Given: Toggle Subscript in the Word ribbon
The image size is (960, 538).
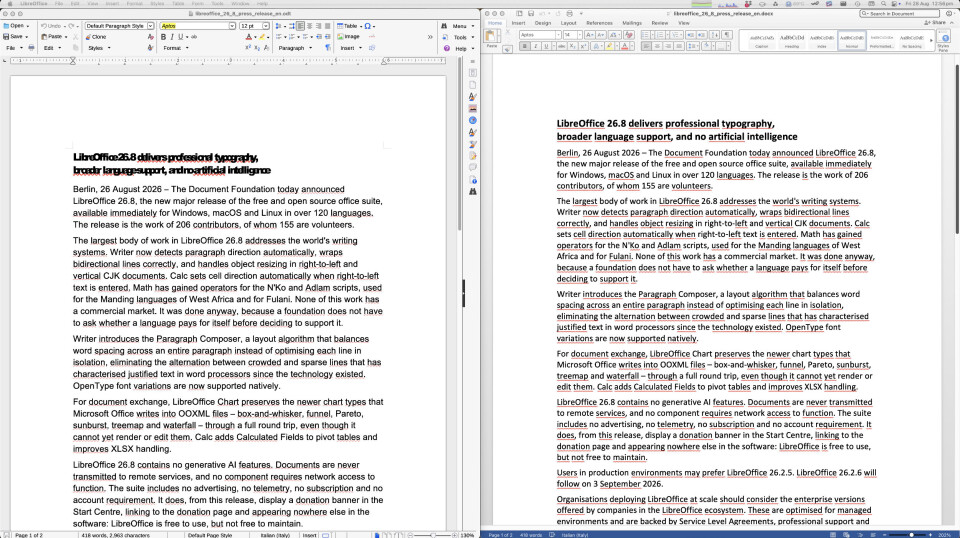Looking at the screenshot, I should [x=572, y=46].
